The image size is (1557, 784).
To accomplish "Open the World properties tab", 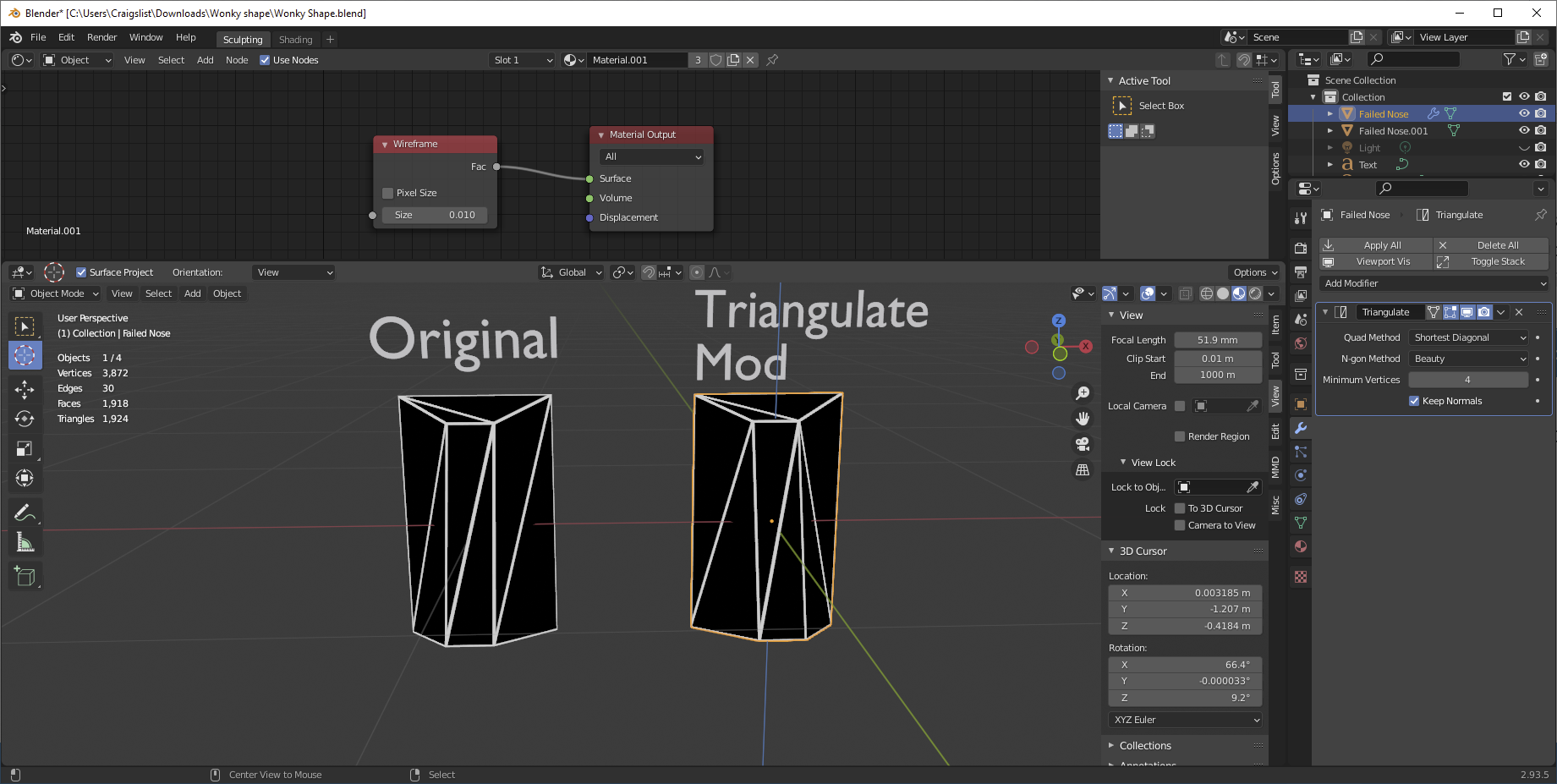I will [x=1301, y=343].
